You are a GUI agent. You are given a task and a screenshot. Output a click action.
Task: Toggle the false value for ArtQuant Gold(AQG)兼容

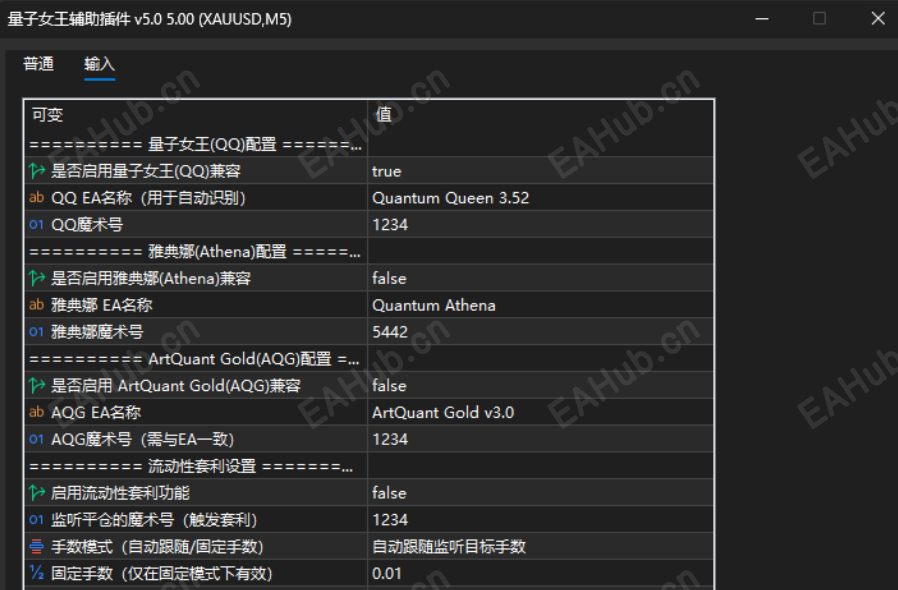pyautogui.click(x=540, y=386)
